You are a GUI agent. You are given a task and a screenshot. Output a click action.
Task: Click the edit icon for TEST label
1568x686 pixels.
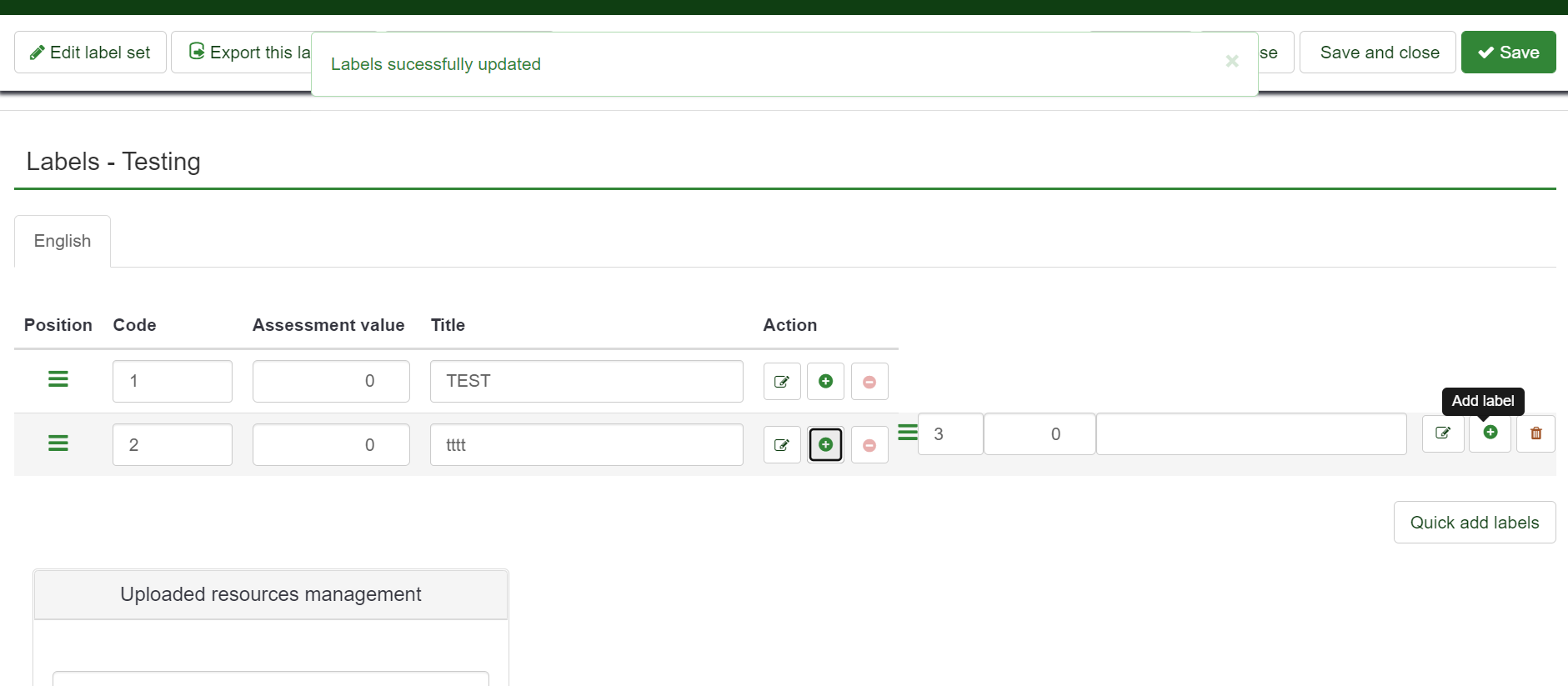[782, 382]
